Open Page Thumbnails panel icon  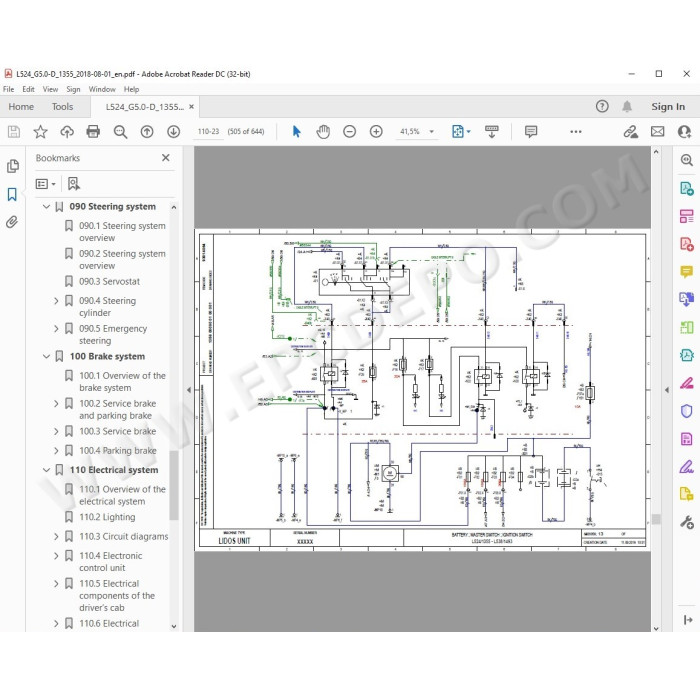[x=12, y=166]
